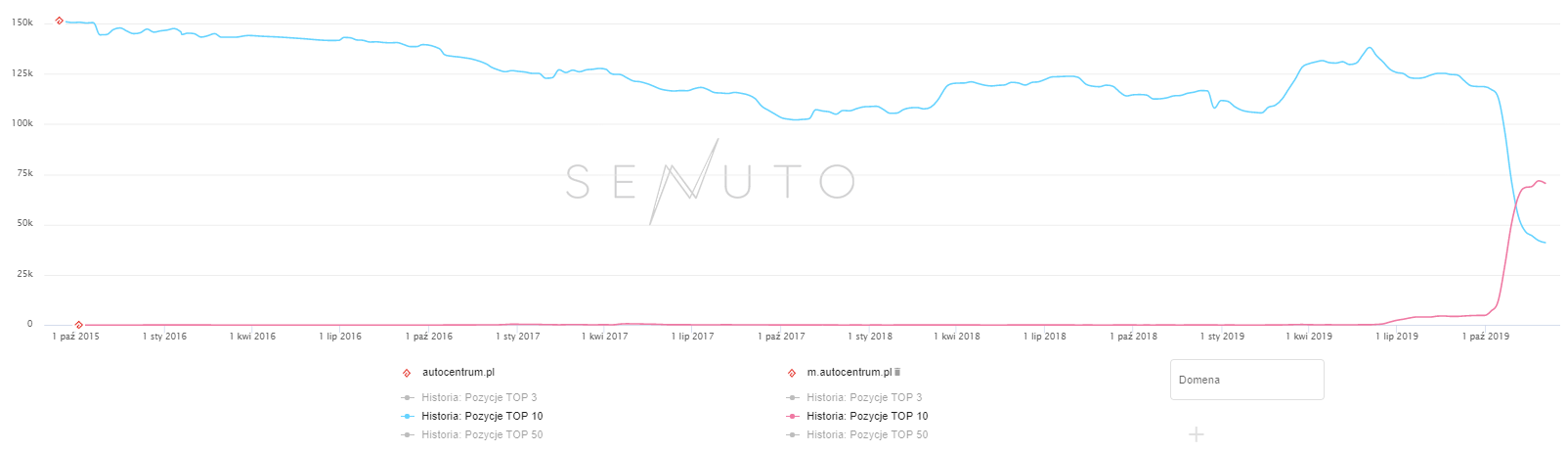The image size is (1568, 452).
Task: Show autocentrum.pl TOP 50 history series
Action: point(482,434)
